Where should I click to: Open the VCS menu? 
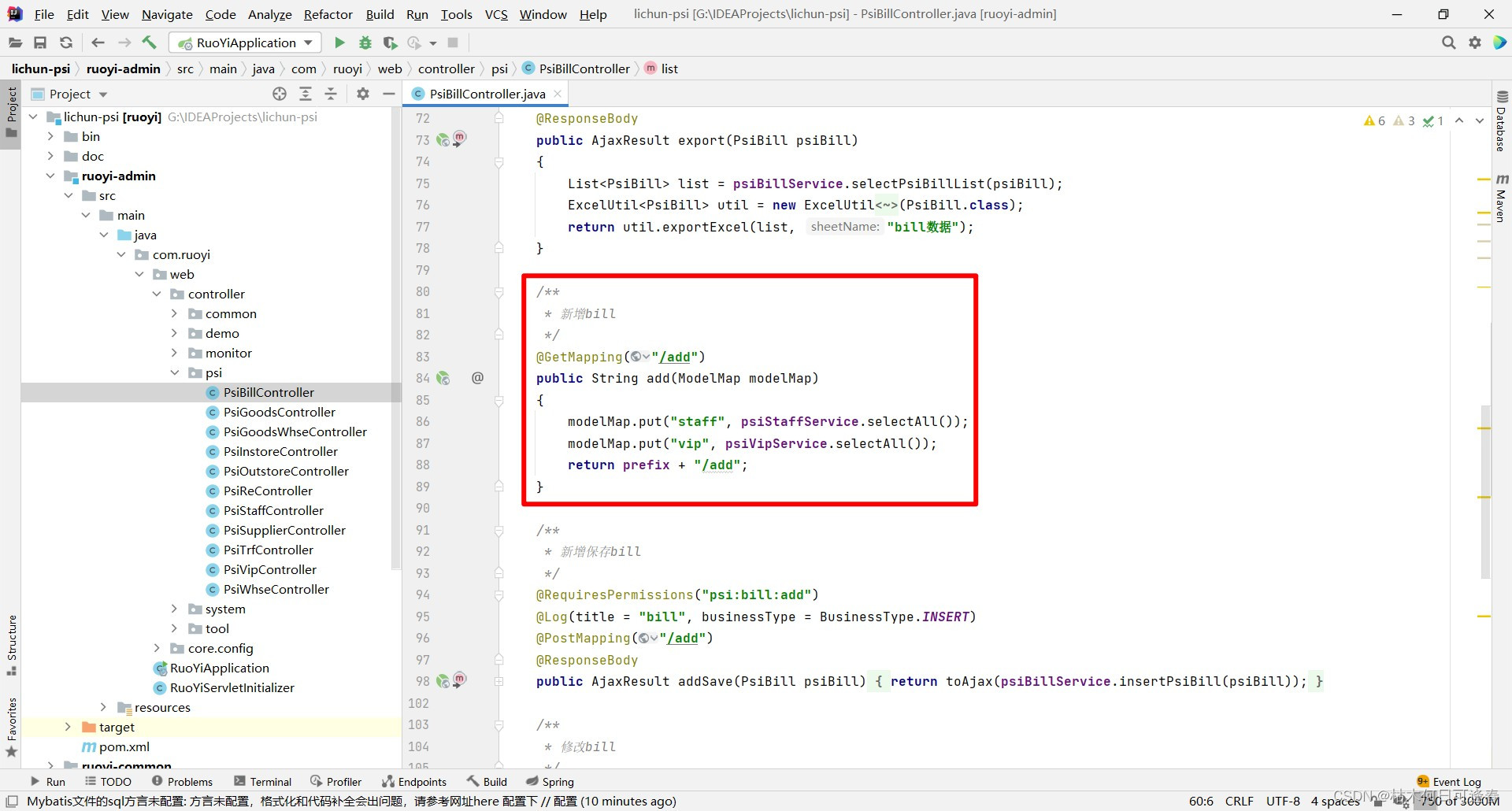tap(496, 14)
